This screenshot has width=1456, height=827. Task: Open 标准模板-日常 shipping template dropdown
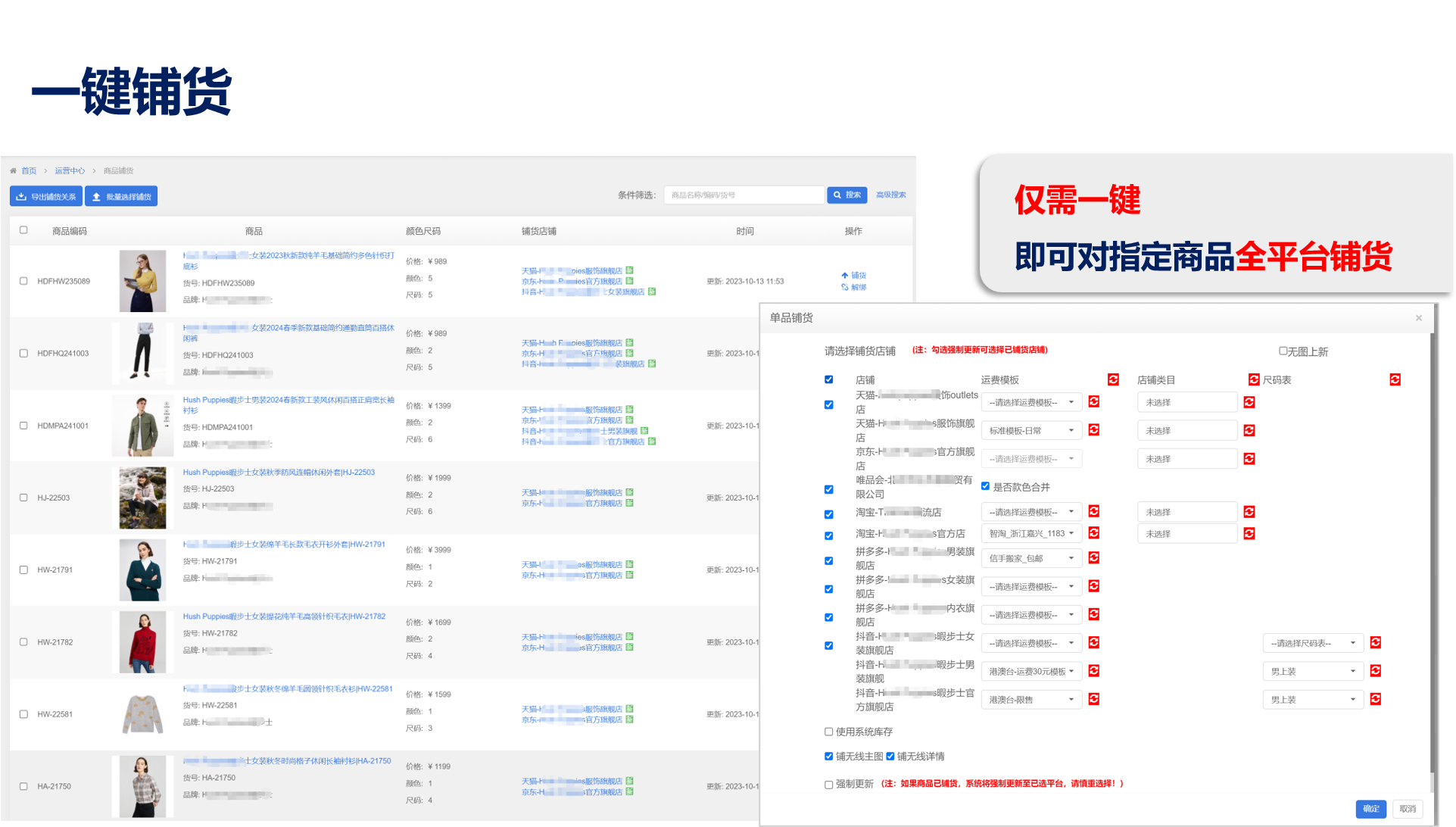(1031, 431)
